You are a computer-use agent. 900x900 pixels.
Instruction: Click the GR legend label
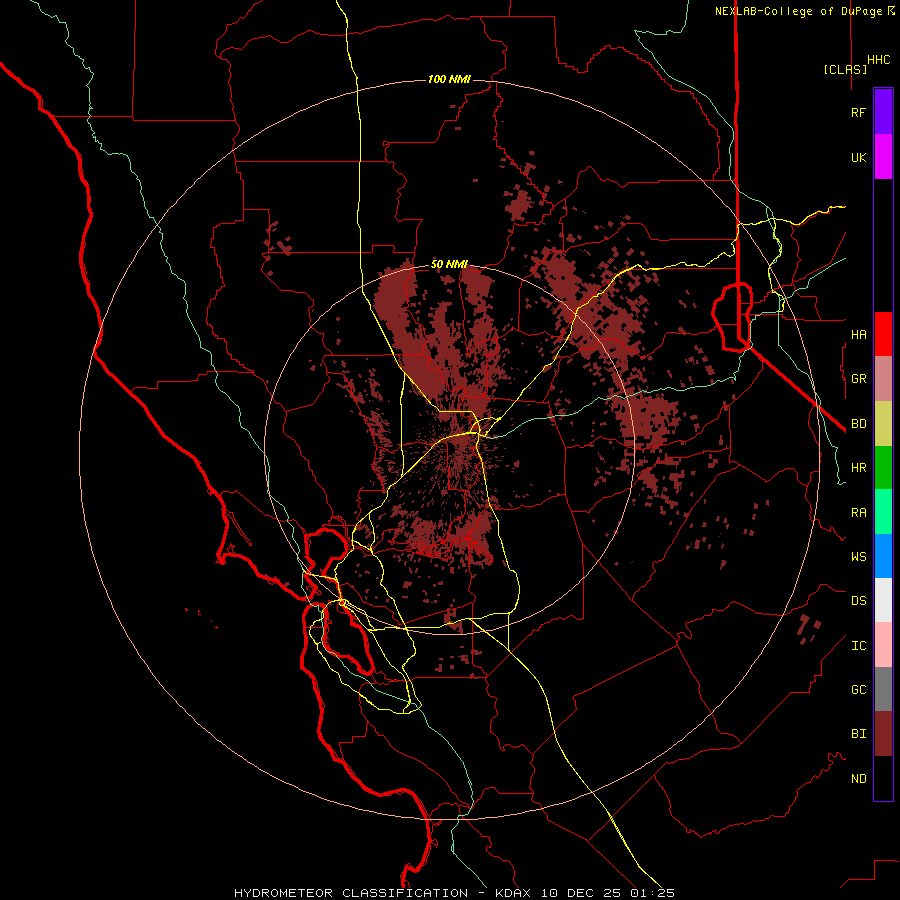point(858,379)
